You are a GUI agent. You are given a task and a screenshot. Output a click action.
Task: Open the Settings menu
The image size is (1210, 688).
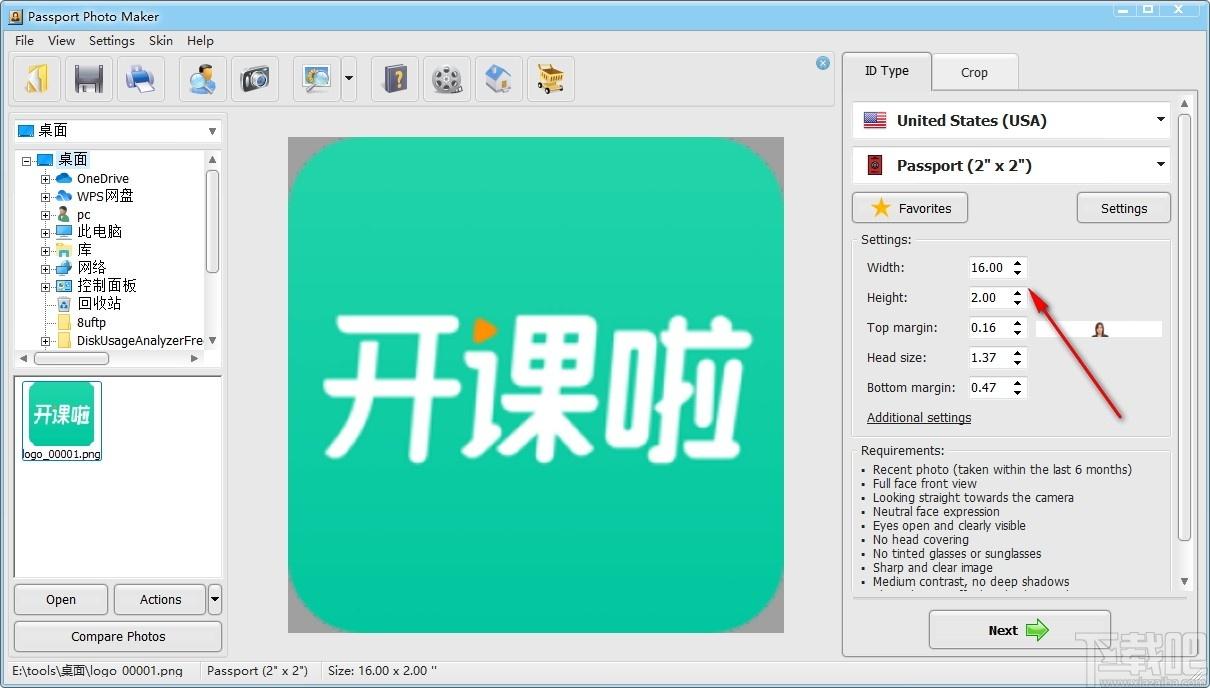coord(111,41)
